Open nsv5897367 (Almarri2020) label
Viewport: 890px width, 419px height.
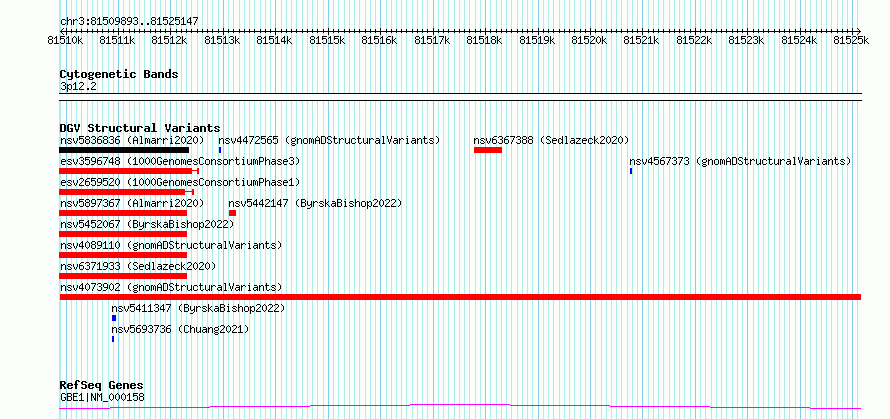[132, 203]
